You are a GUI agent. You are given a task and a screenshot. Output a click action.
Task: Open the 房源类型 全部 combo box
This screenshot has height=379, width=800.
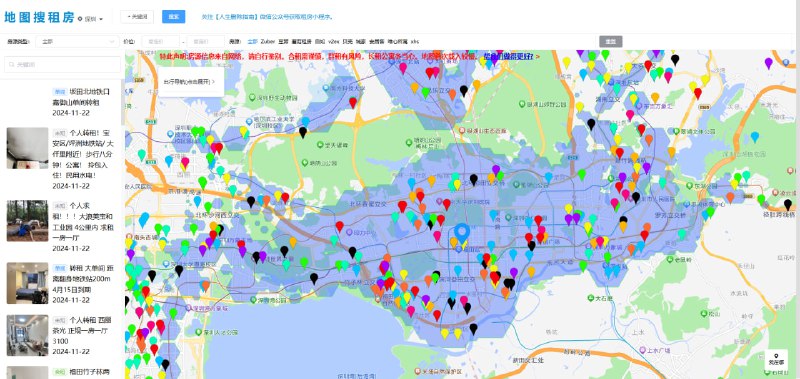tap(78, 41)
